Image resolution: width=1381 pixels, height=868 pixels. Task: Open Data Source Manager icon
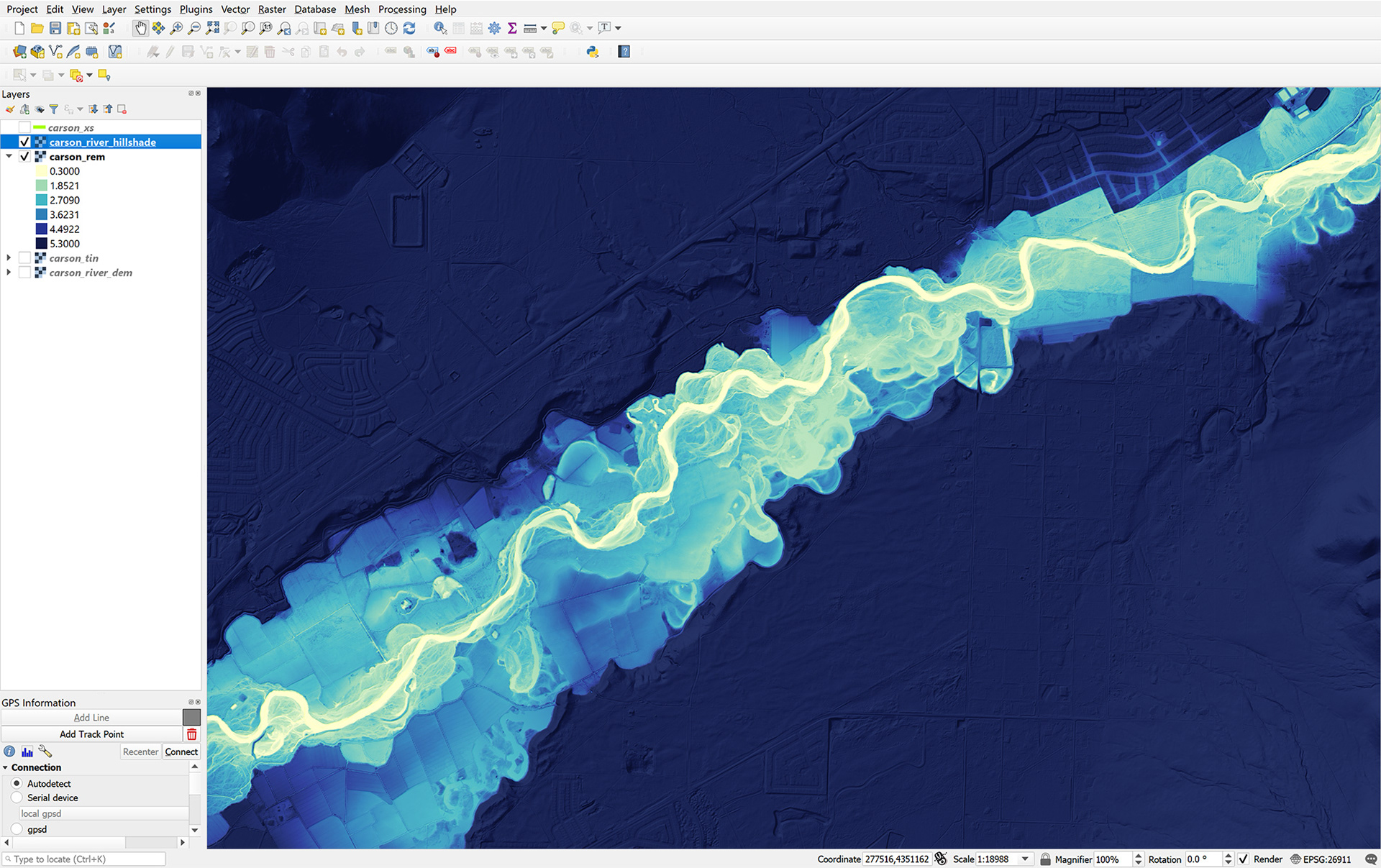(19, 52)
